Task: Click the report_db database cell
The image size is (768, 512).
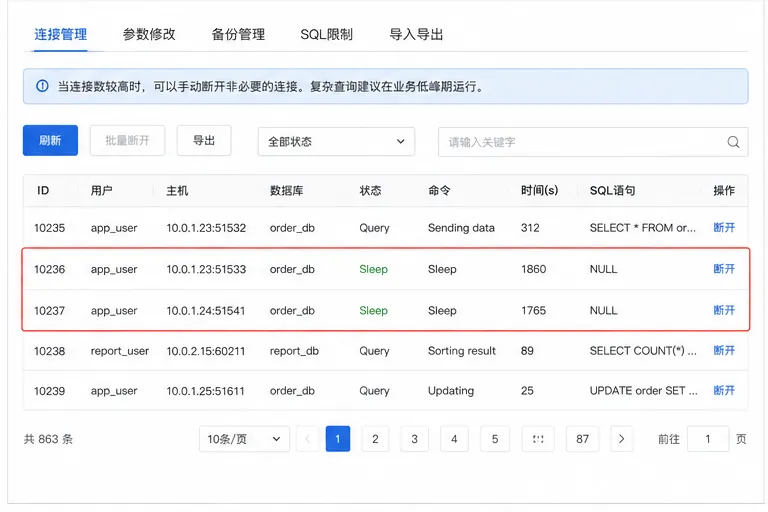Action: point(294,351)
